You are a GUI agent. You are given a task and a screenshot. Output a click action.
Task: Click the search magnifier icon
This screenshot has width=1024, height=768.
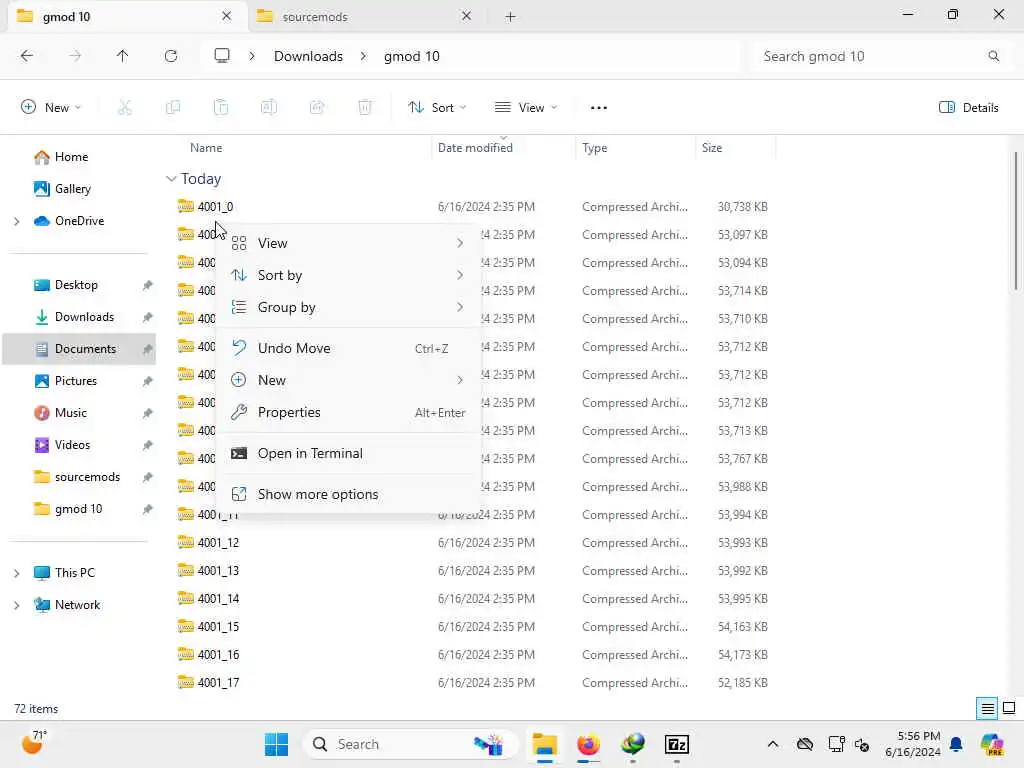click(993, 56)
